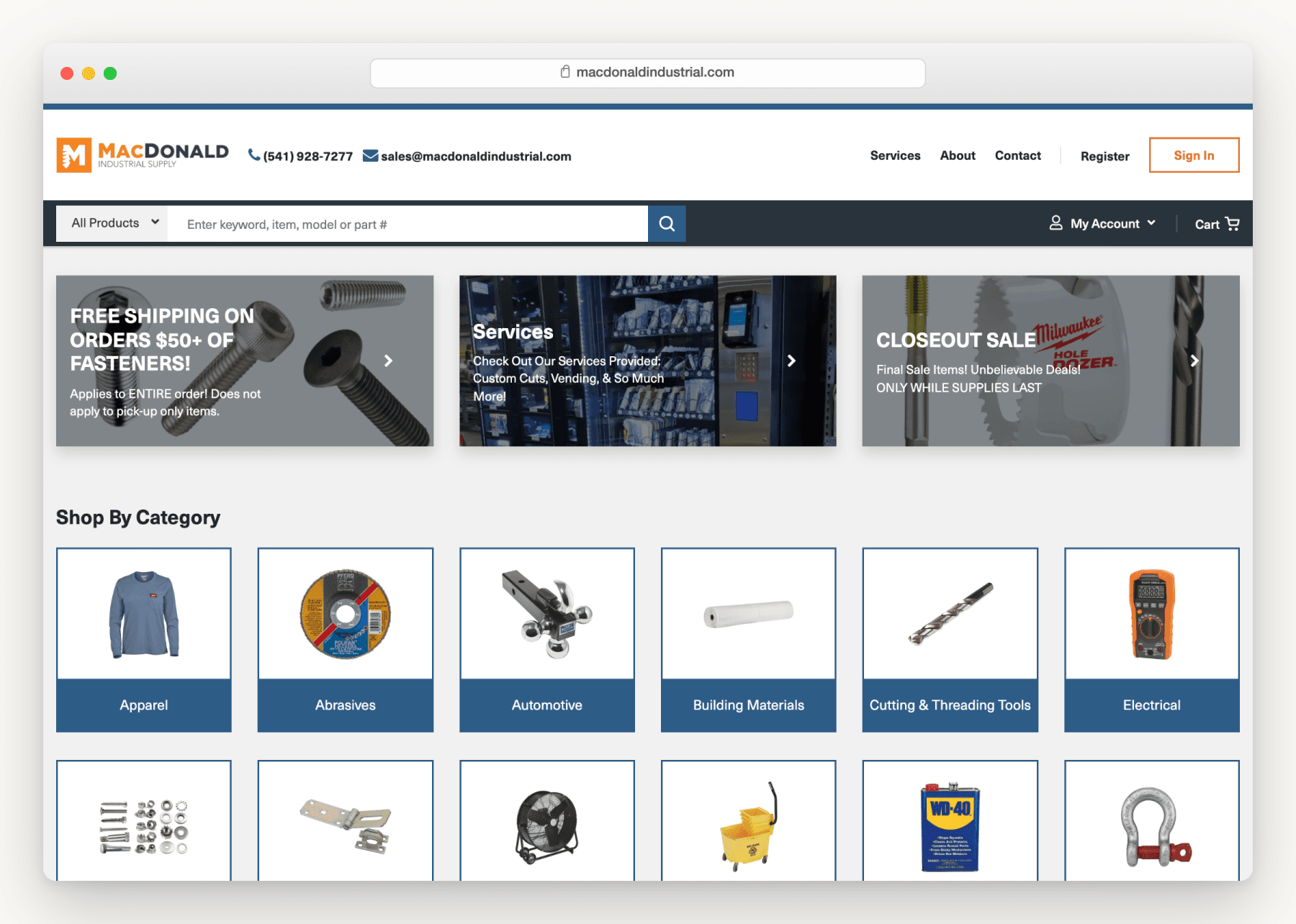Select the Electrical multimeter image
The image size is (1296, 924).
(1152, 614)
